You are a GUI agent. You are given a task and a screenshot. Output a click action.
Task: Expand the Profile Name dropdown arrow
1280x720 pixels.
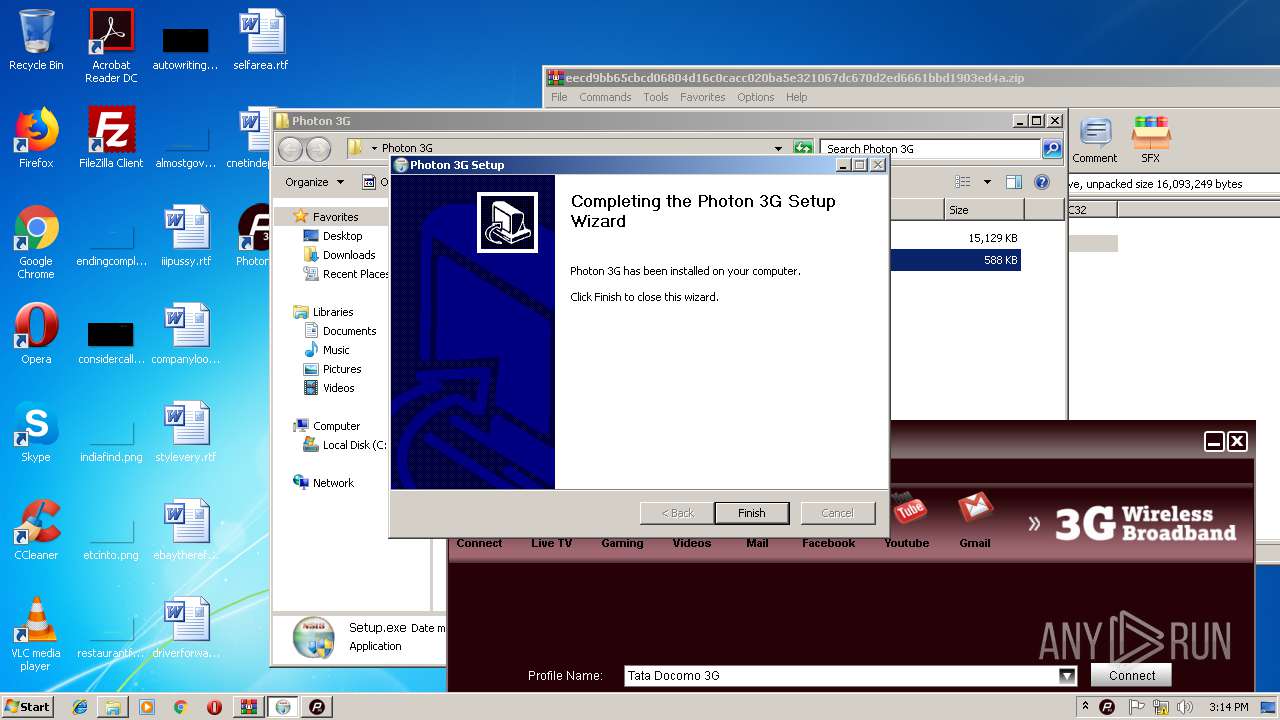tap(1067, 676)
